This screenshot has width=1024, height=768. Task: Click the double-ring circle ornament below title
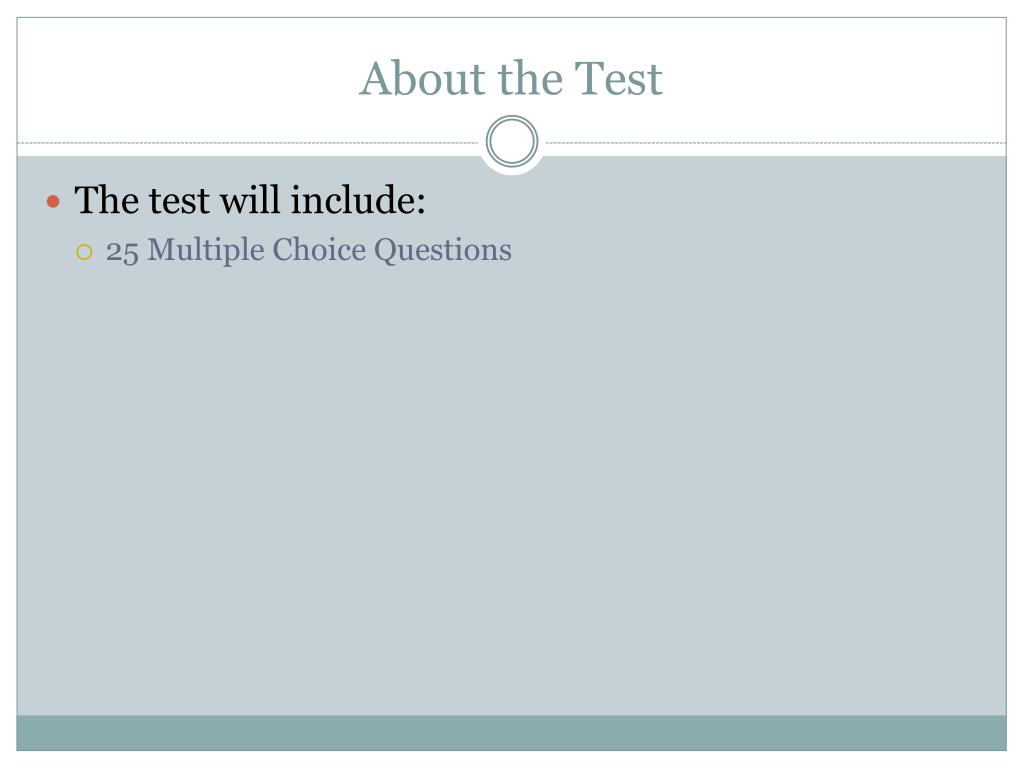(x=512, y=141)
